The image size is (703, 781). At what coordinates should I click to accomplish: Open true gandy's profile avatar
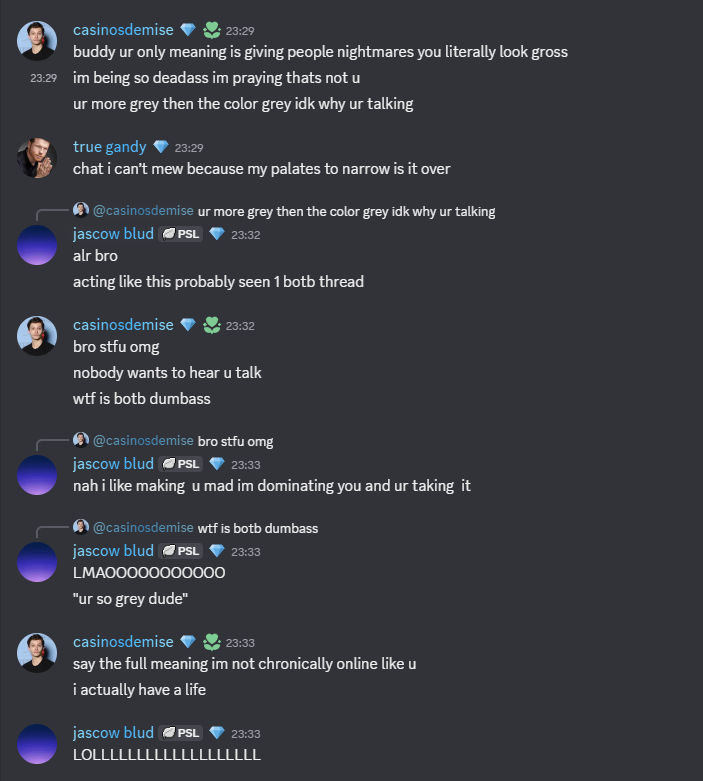coord(37,158)
